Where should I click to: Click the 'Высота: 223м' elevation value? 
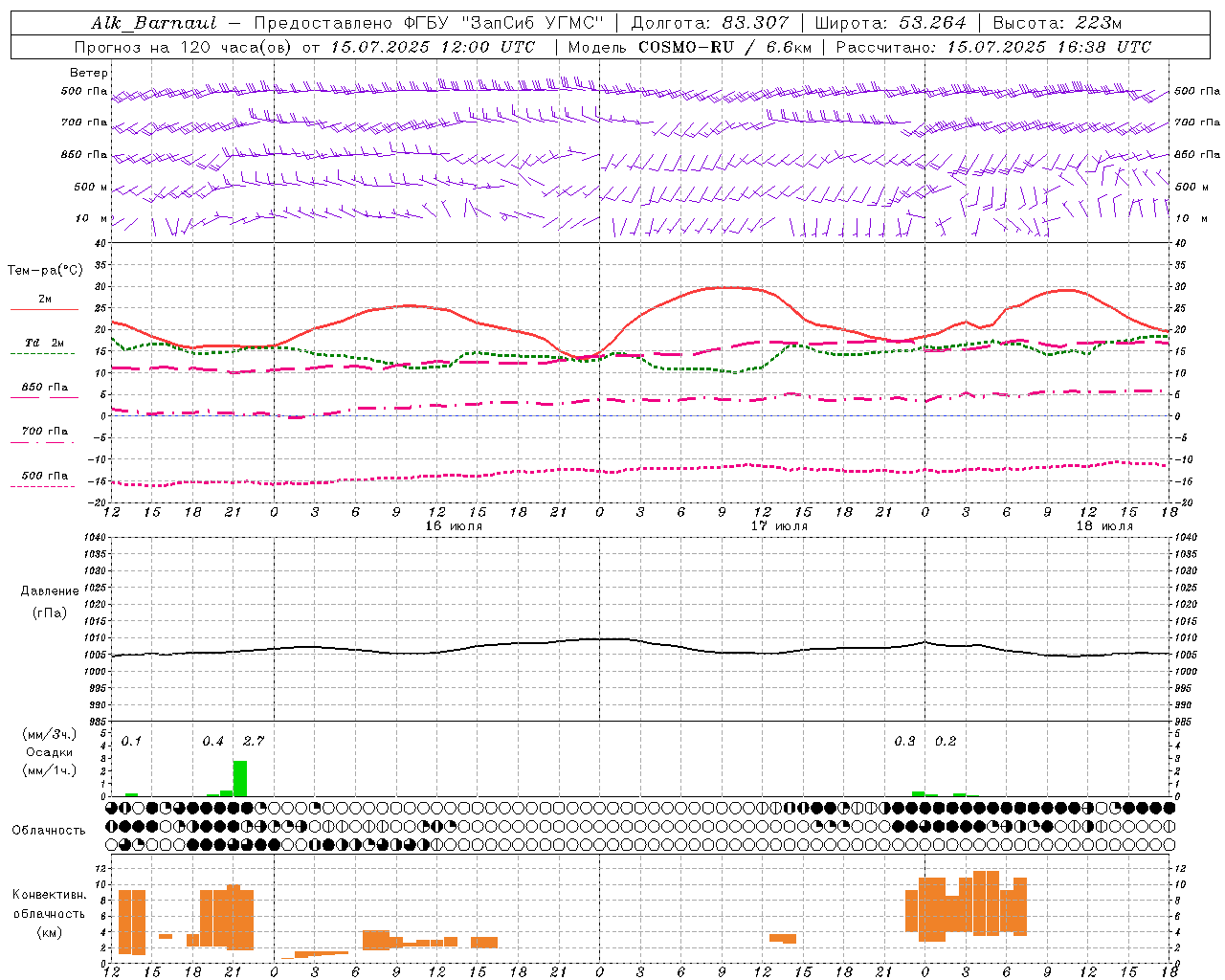1058,23
